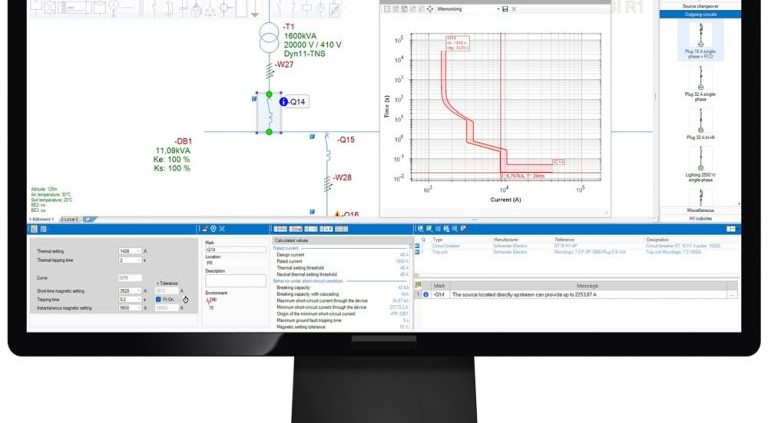Click the Message column header
The width and height of the screenshot is (768, 423).
(587, 285)
